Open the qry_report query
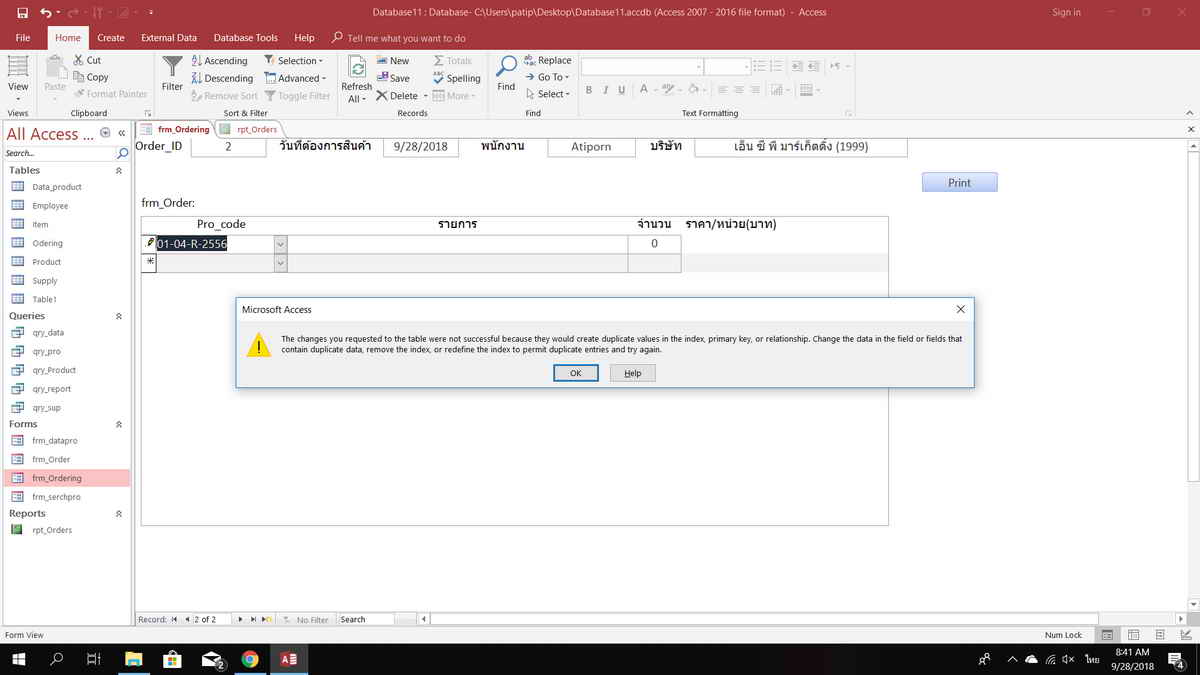 (x=51, y=389)
